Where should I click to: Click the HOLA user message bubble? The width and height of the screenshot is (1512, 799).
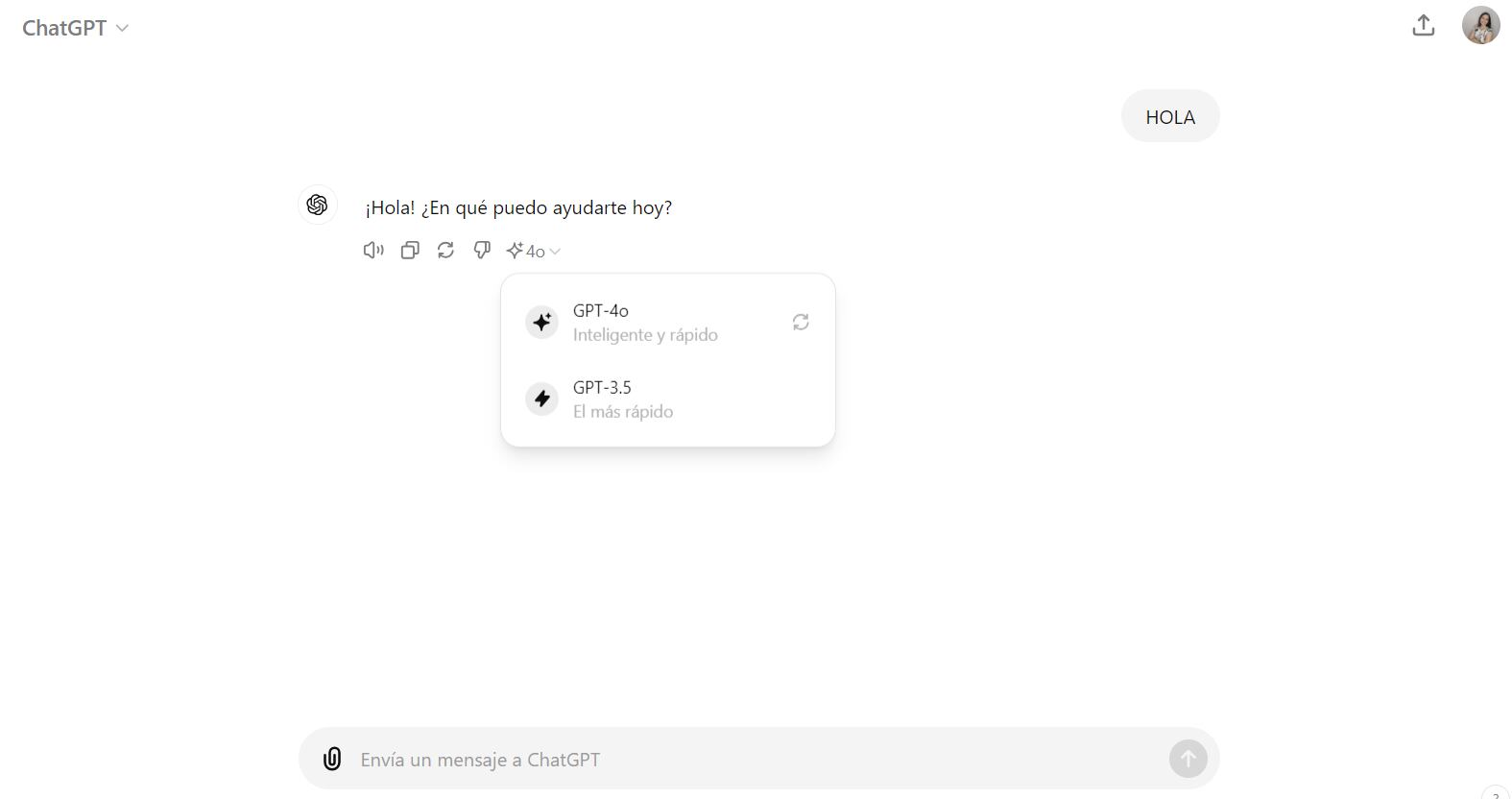(1170, 117)
